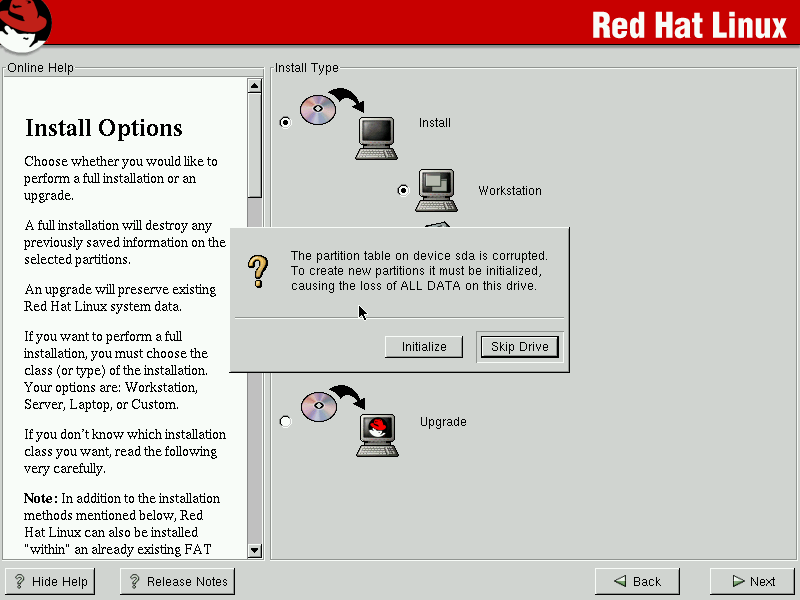The width and height of the screenshot is (800, 600).
Task: Click the question mark icon on Hide Help
Action: tap(20, 582)
